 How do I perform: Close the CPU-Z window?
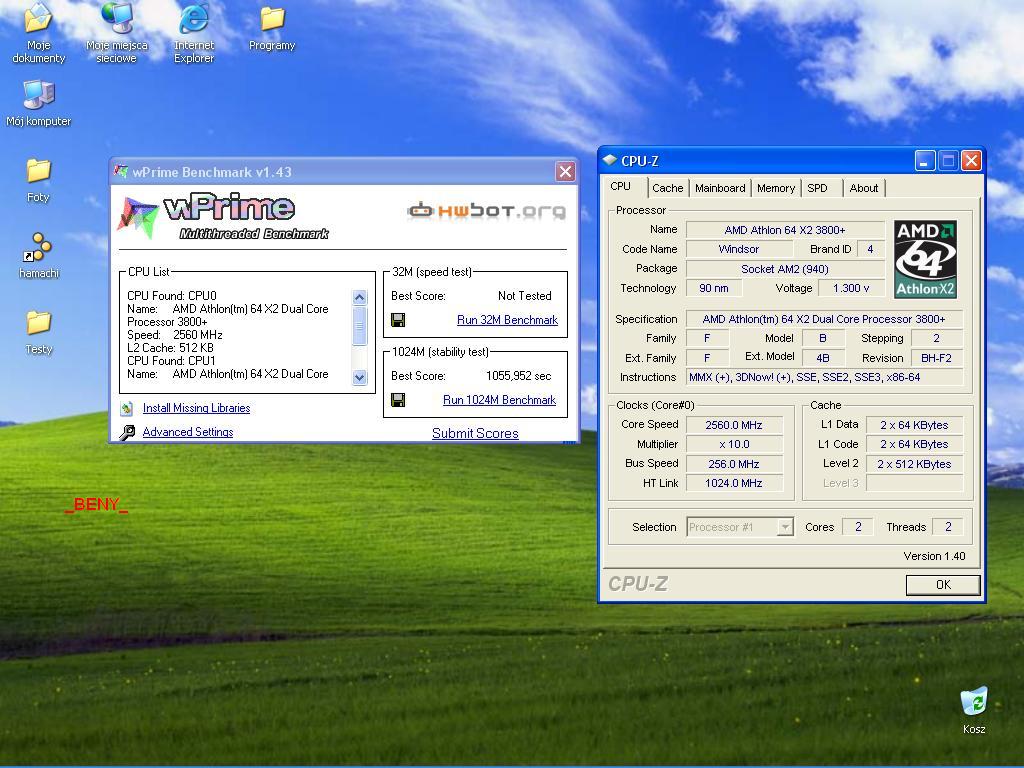pyautogui.click(x=971, y=161)
